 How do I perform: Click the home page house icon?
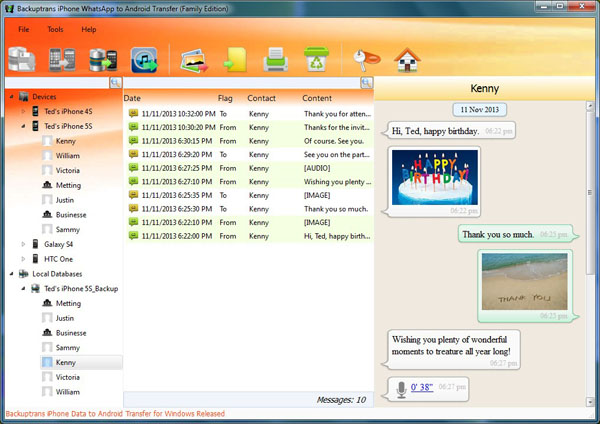(407, 60)
